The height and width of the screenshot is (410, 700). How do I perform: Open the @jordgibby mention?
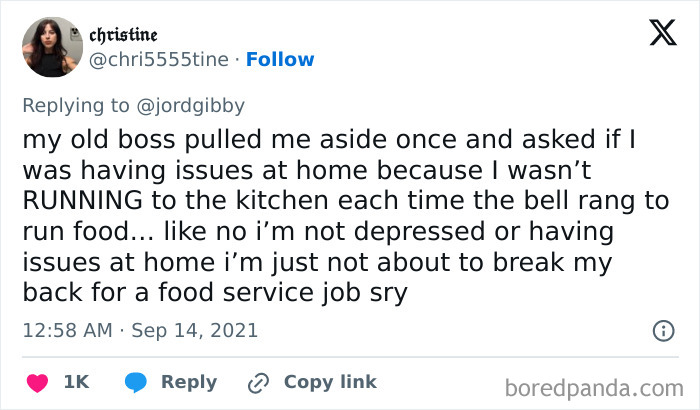pyautogui.click(x=190, y=106)
